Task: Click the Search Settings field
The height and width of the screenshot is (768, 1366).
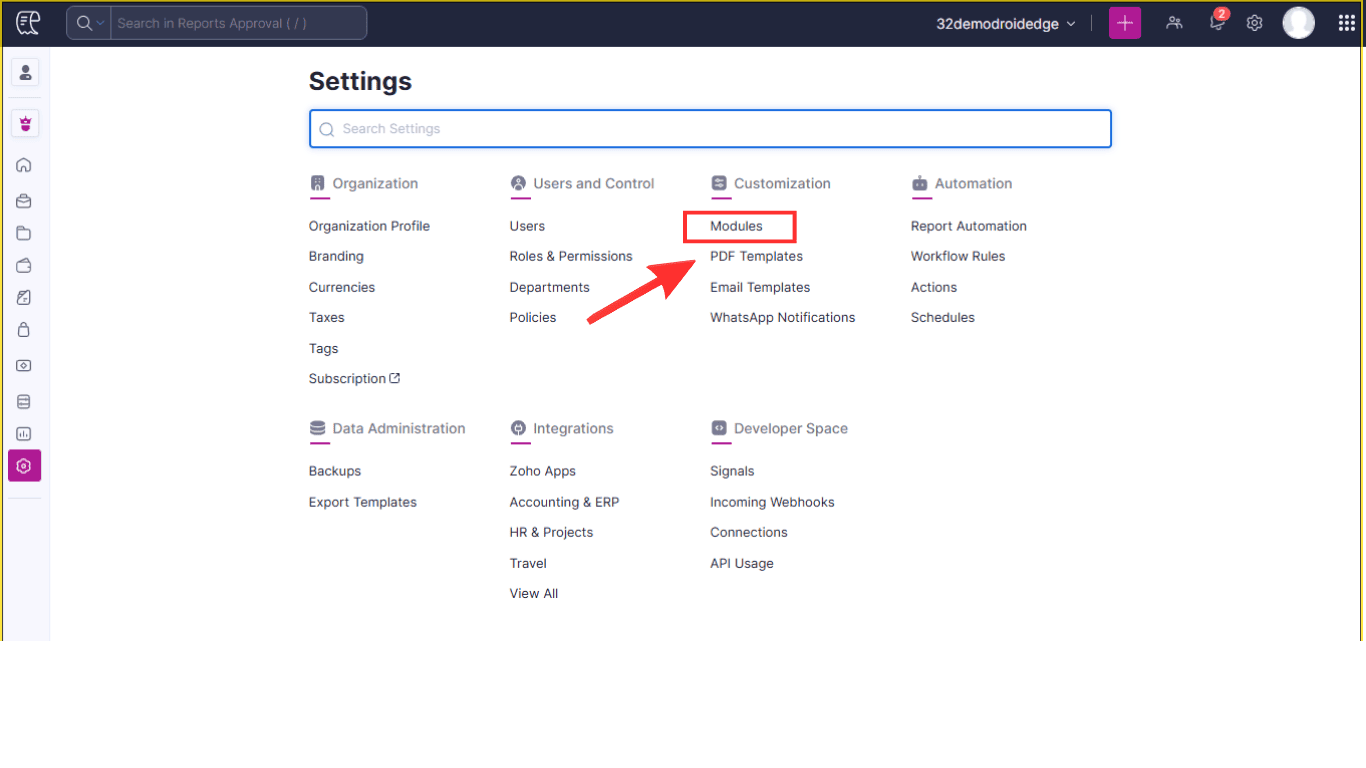Action: [710, 129]
